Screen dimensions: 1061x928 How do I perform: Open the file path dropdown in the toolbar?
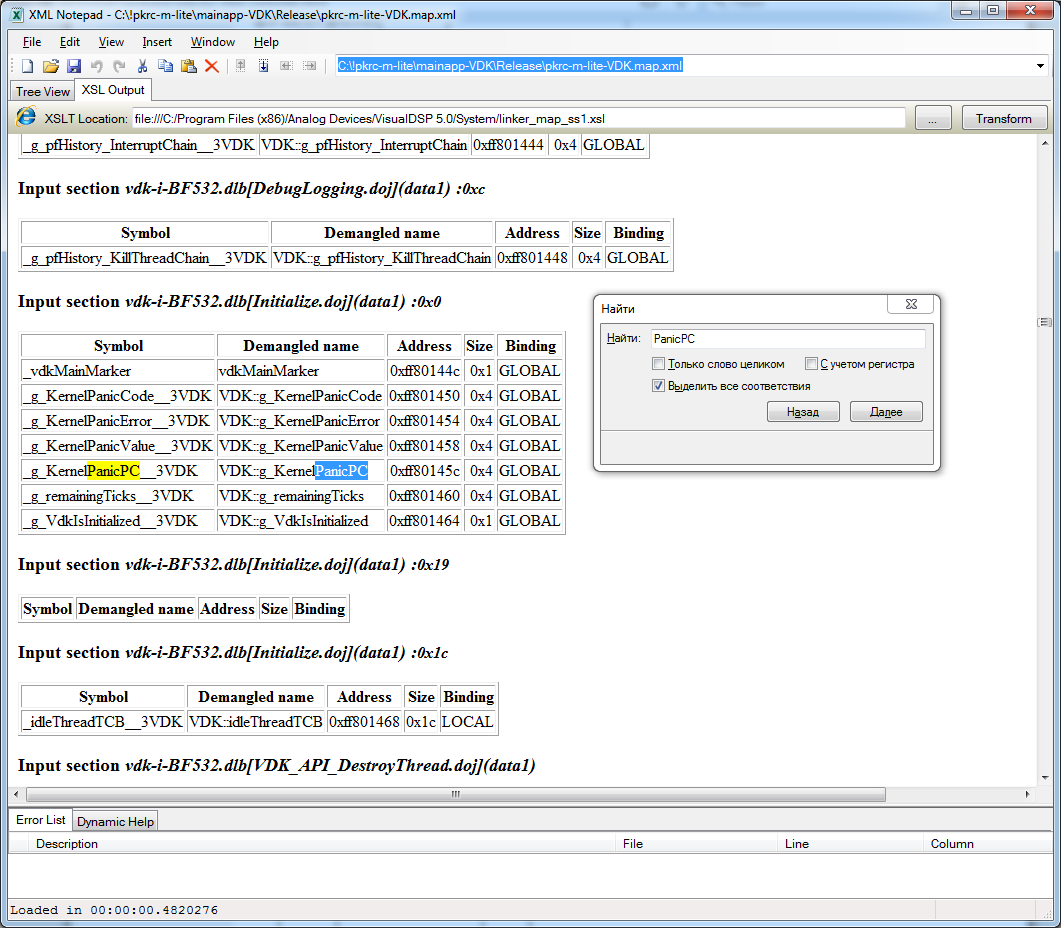[1041, 66]
